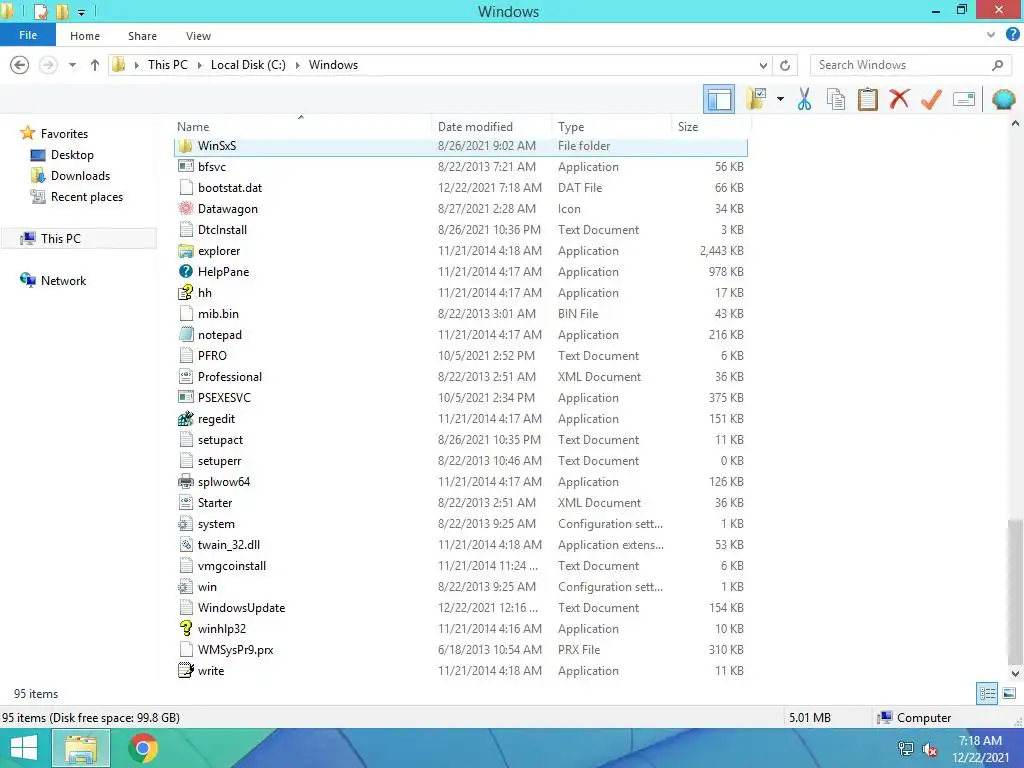This screenshot has width=1024, height=768.
Task: Click the search magnifier icon
Action: pos(997,65)
